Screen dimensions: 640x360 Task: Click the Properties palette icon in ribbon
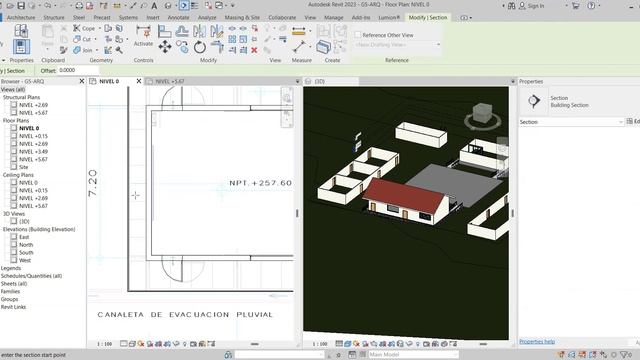[21, 47]
